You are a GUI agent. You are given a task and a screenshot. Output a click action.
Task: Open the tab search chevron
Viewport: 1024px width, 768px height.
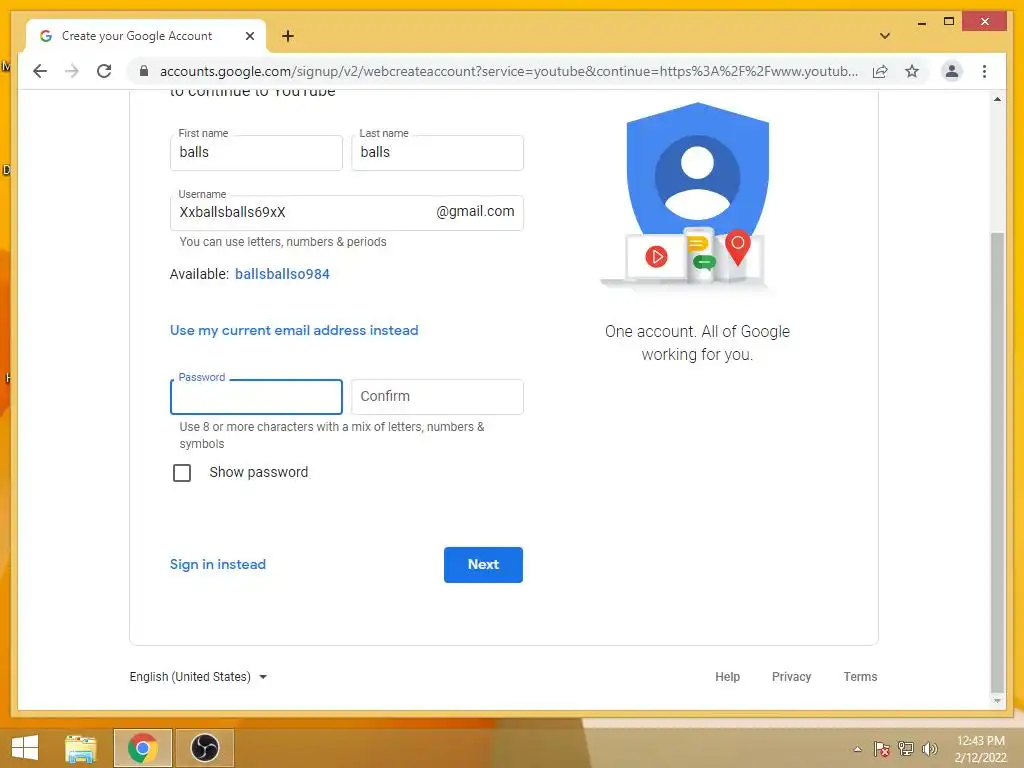[x=884, y=36]
